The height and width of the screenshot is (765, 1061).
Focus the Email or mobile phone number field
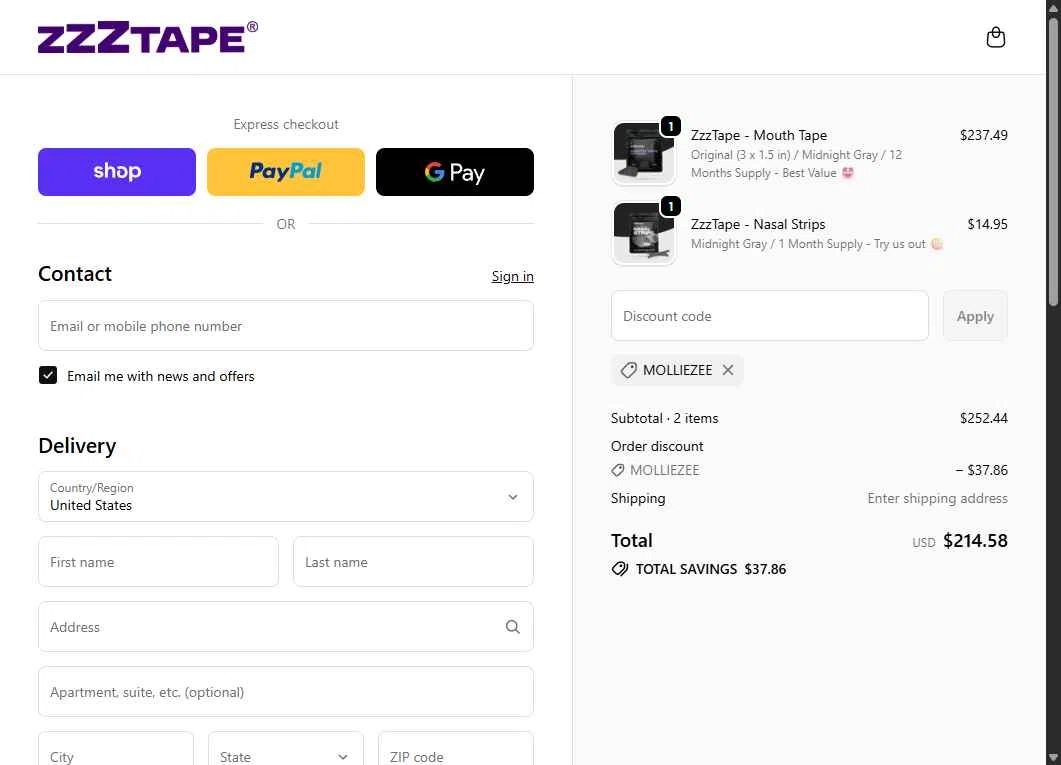[x=286, y=326]
